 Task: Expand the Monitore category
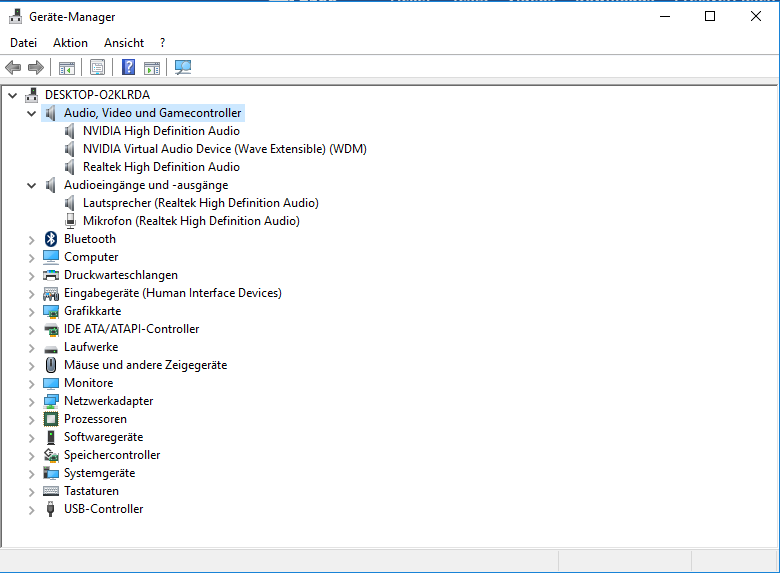point(31,384)
